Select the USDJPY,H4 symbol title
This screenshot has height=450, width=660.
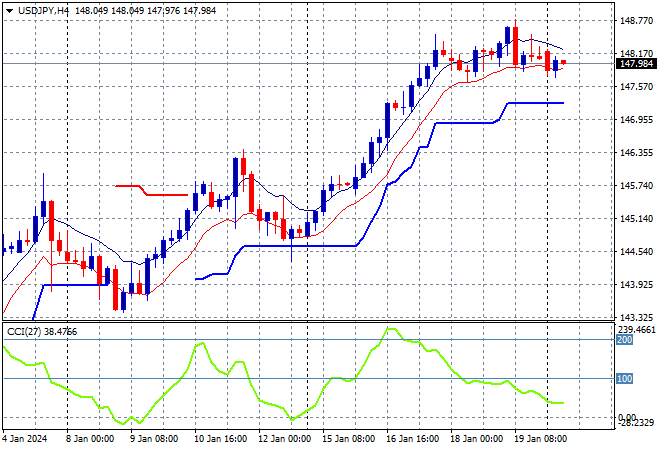point(43,11)
